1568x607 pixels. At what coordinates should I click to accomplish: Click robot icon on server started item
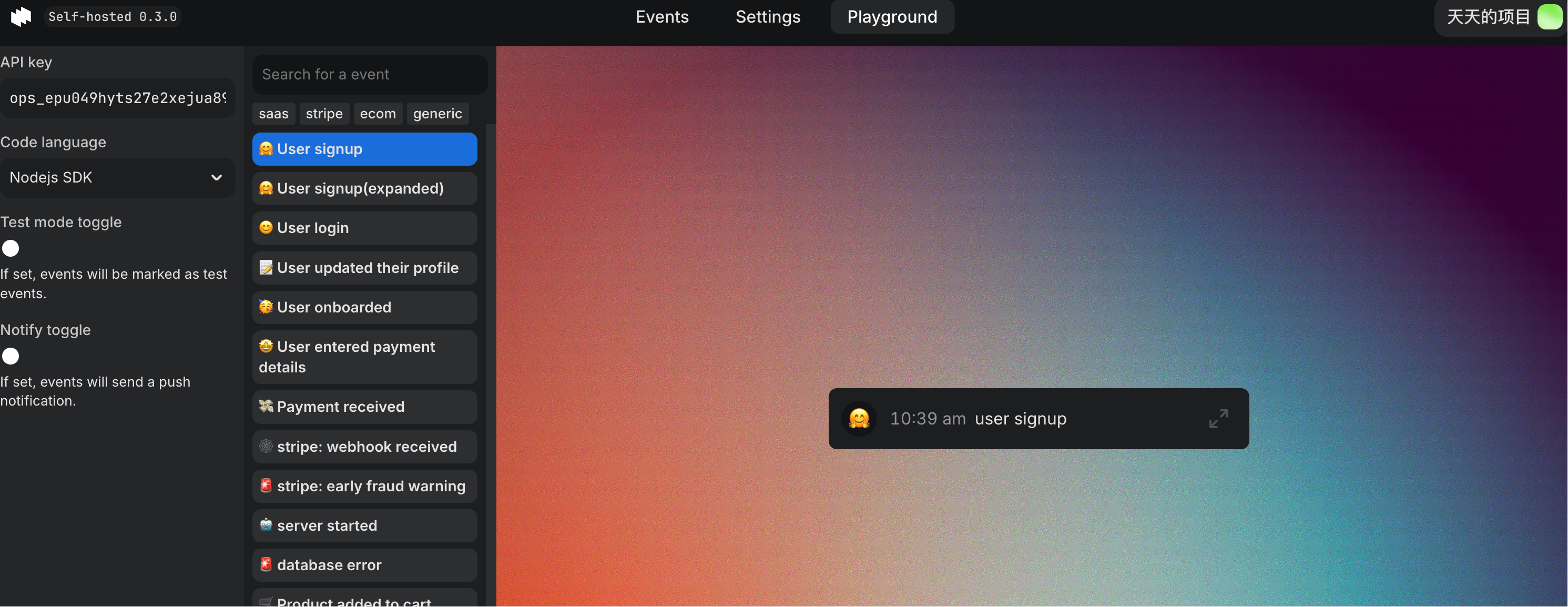pyautogui.click(x=266, y=525)
